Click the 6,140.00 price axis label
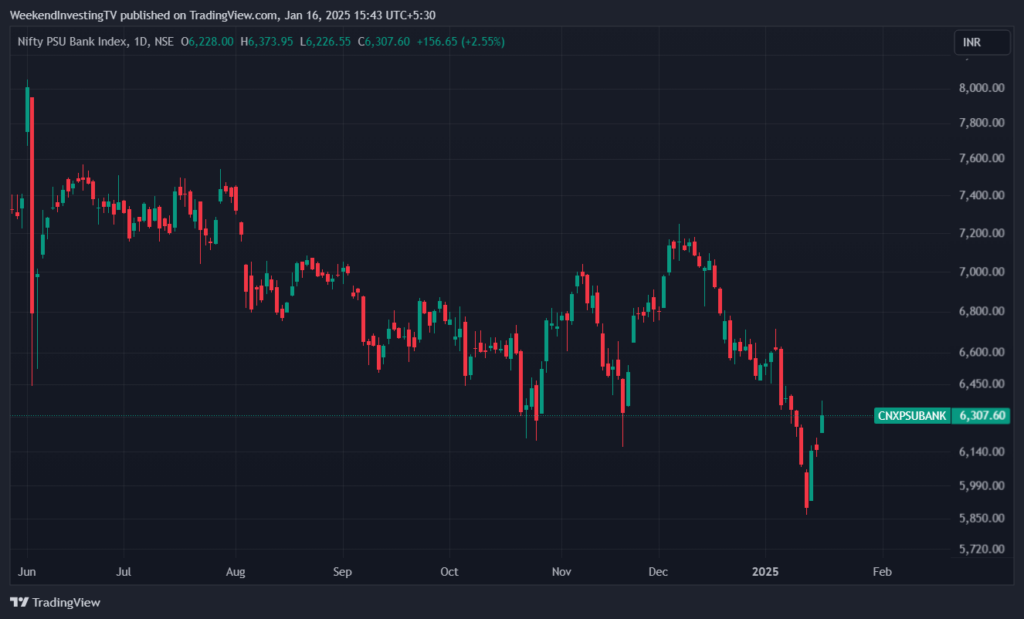The height and width of the screenshot is (619, 1024). [982, 452]
